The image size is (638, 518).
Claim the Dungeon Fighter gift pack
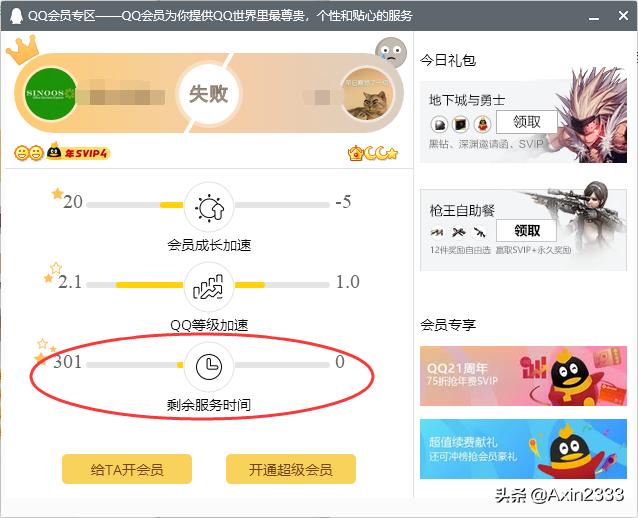pos(527,122)
